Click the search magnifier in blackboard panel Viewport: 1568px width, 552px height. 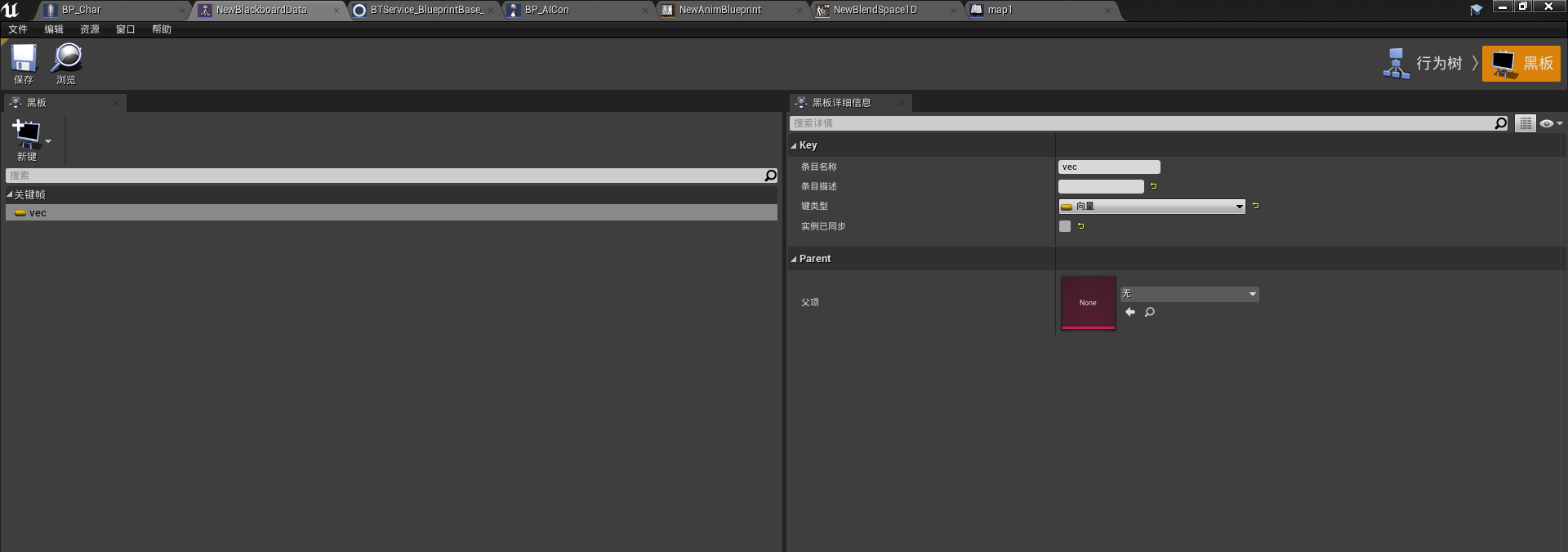click(770, 176)
